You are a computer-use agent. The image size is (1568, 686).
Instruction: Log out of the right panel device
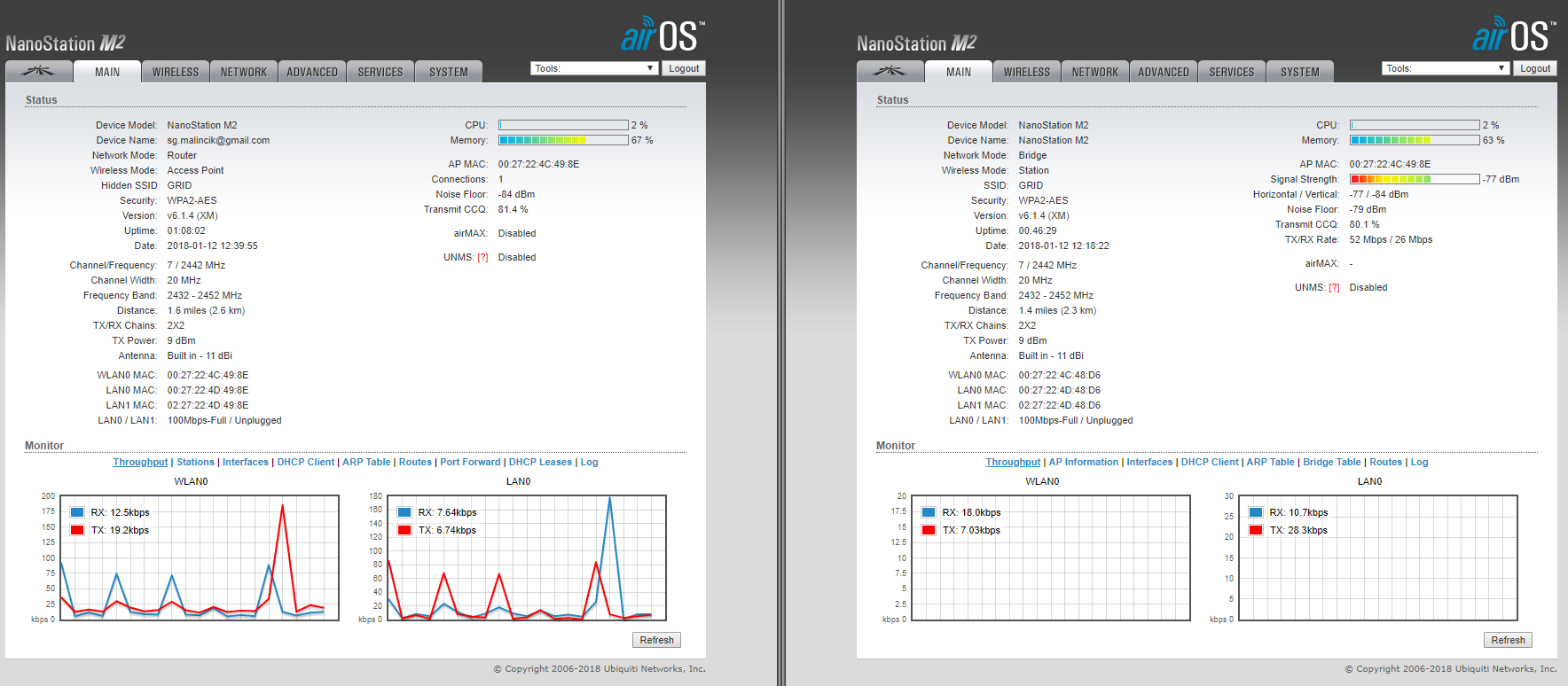pyautogui.click(x=1535, y=68)
